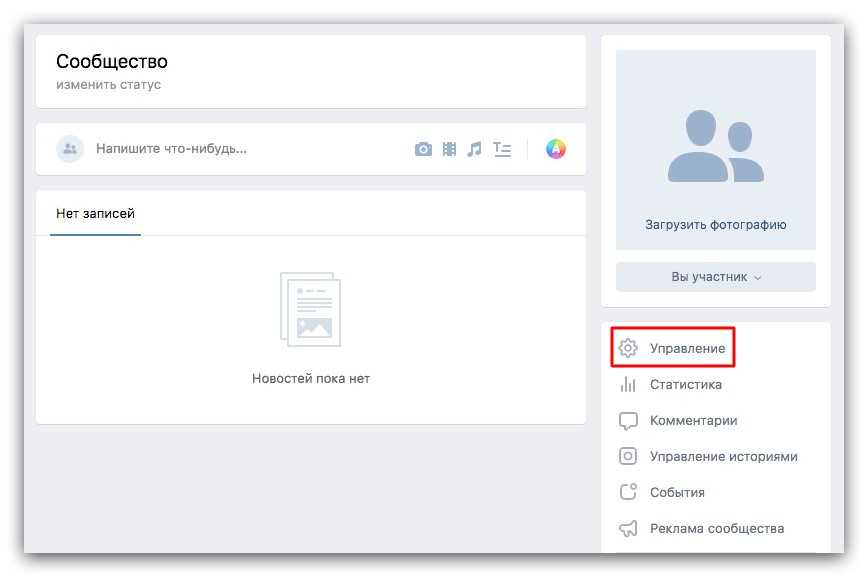Click the gear icon next to Управление
This screenshot has height=577, width=868.
628,348
